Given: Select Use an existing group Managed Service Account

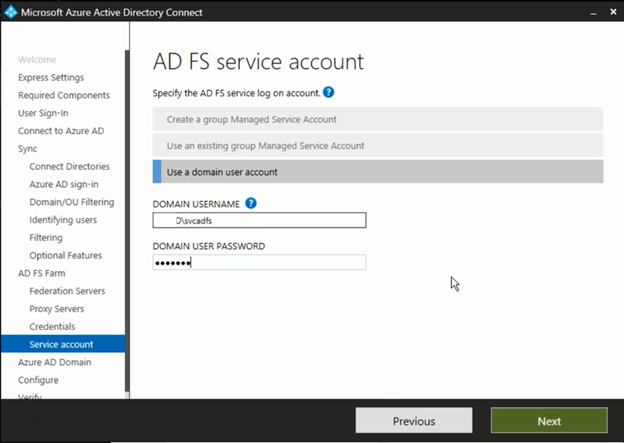Looking at the screenshot, I should pyautogui.click(x=378, y=145).
